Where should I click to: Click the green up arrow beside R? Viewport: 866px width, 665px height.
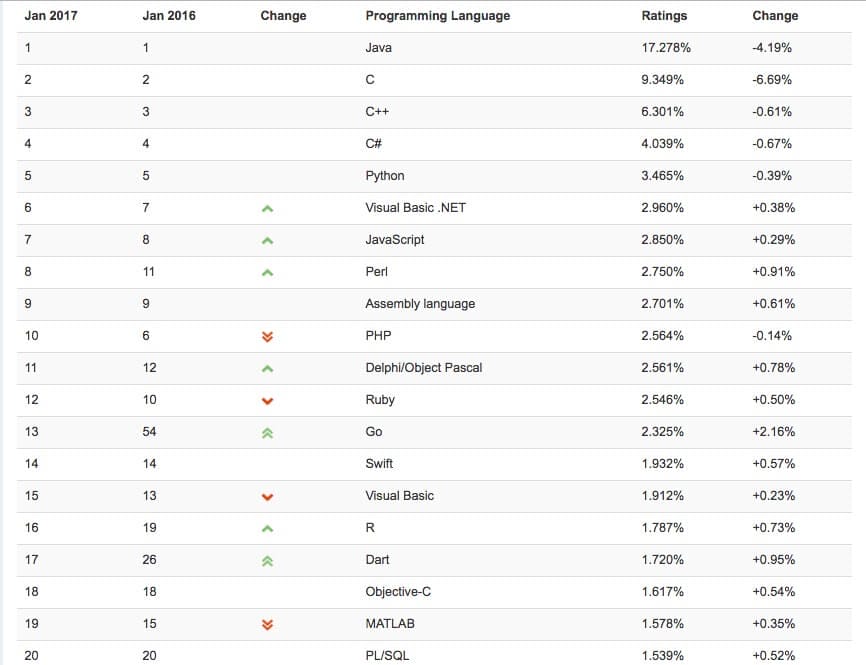(x=267, y=529)
